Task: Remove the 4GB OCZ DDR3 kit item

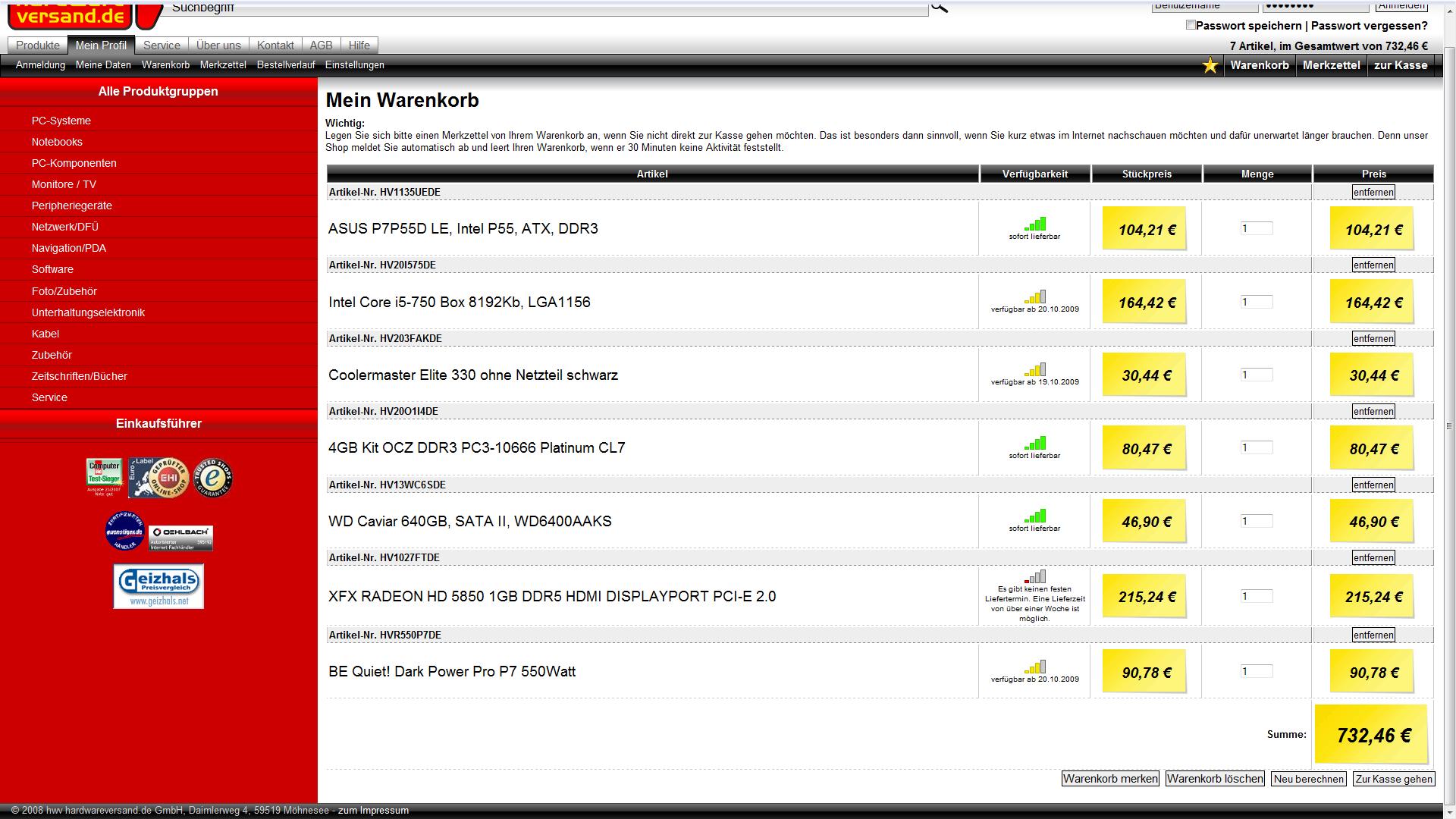Action: pos(1373,412)
